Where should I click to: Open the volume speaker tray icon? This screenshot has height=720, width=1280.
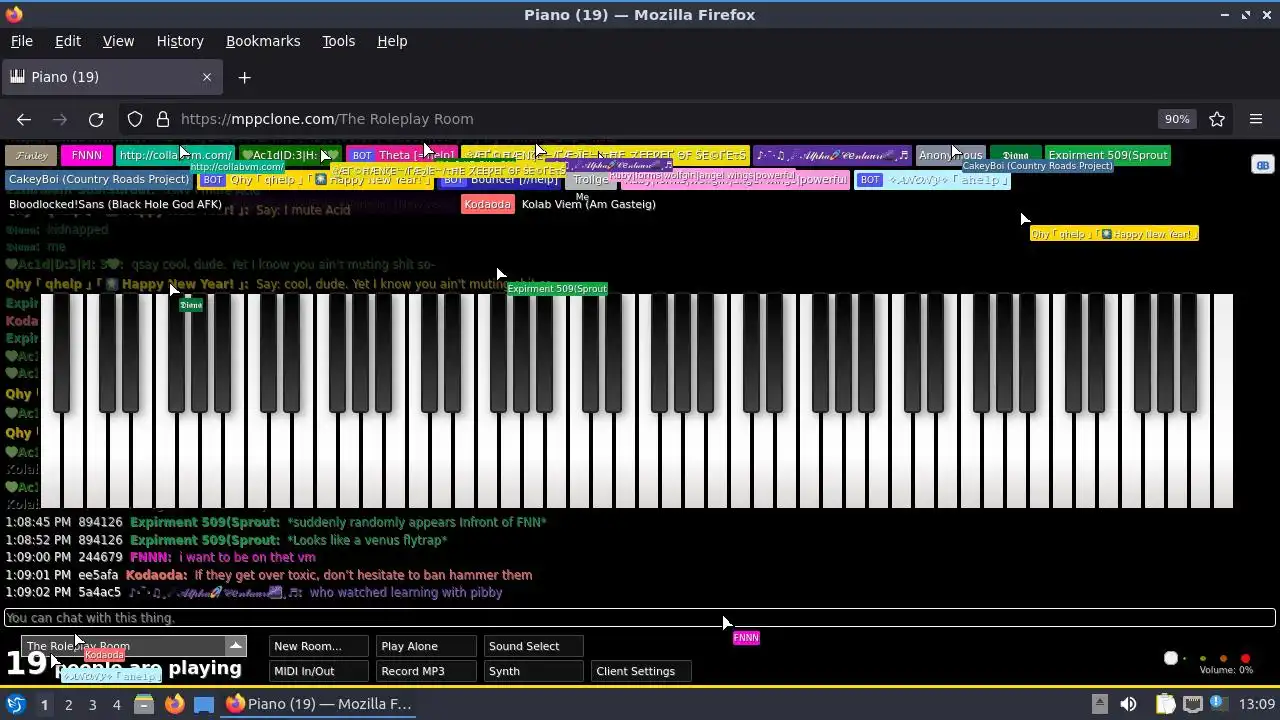1128,704
